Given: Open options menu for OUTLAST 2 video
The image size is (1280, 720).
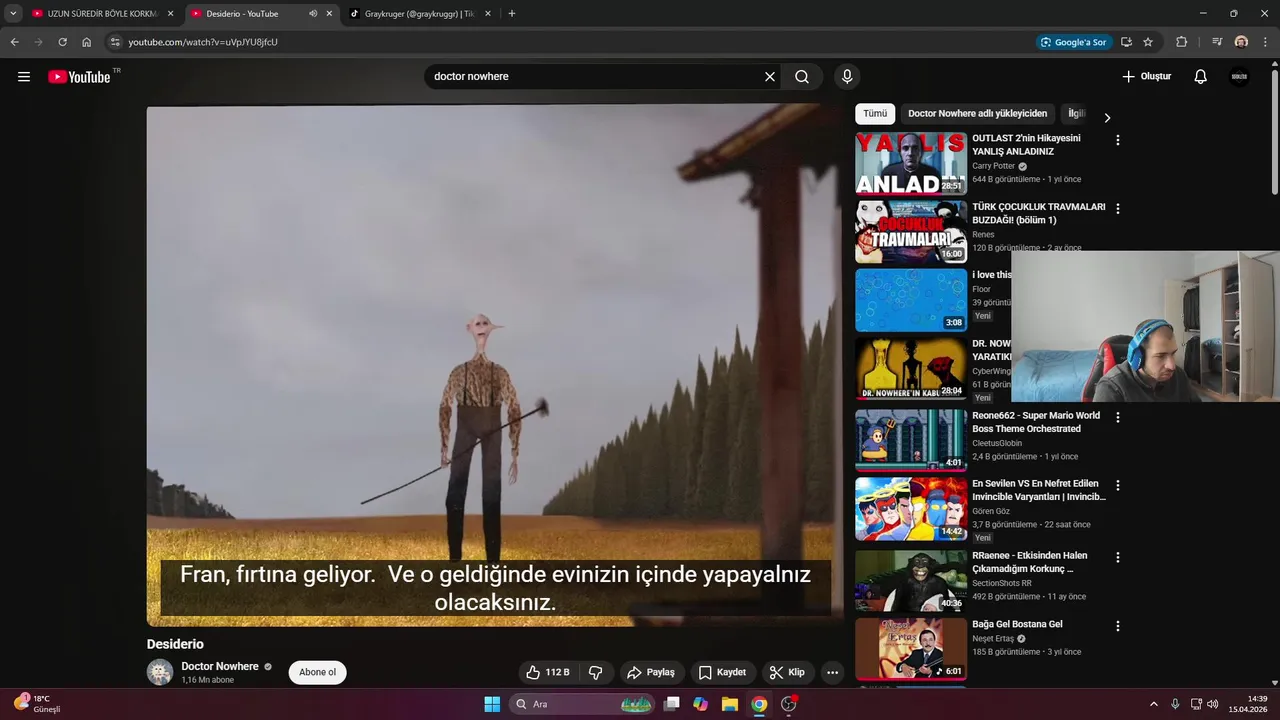Looking at the screenshot, I should click(1118, 140).
